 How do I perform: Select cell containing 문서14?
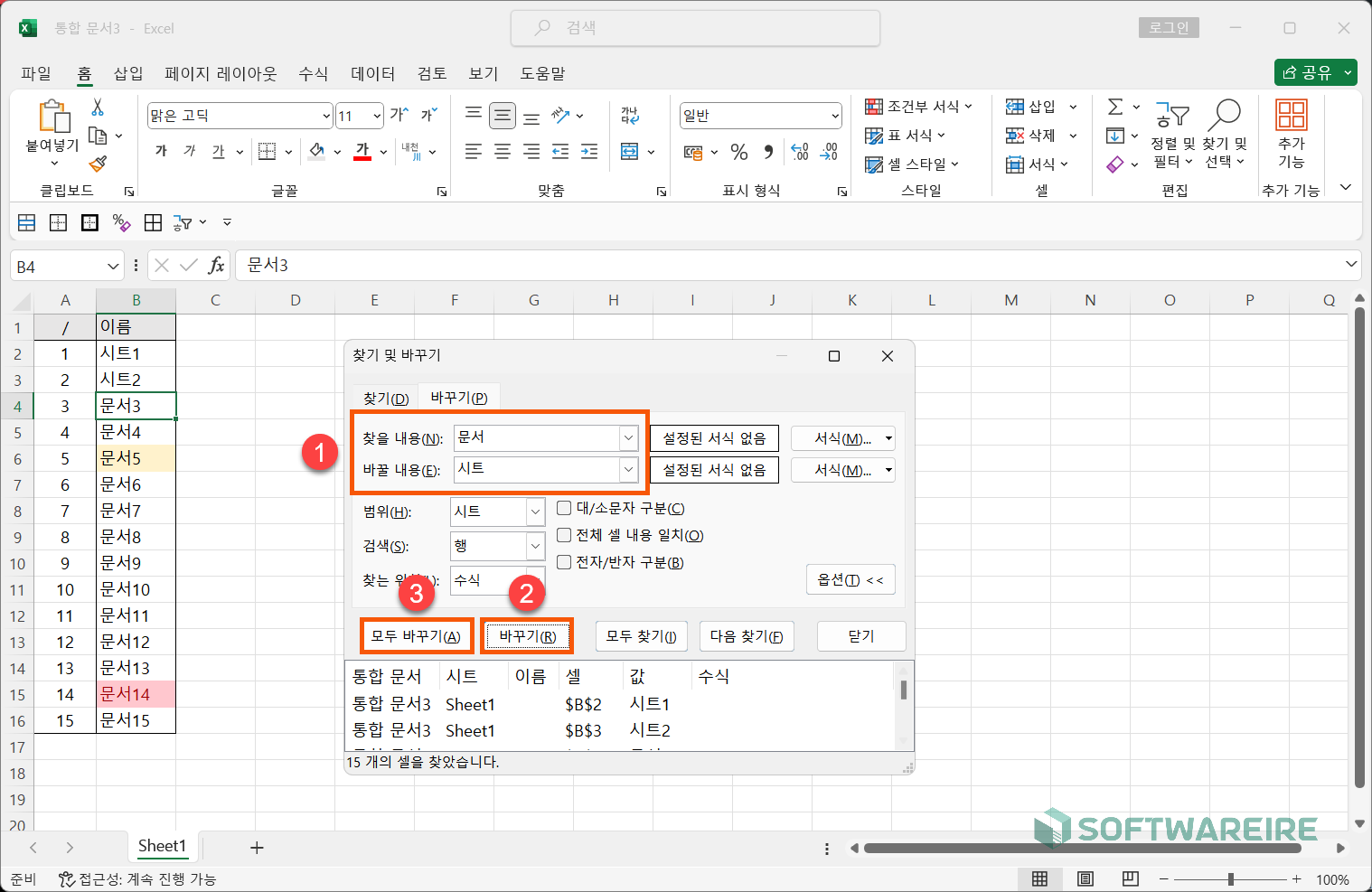pyautogui.click(x=136, y=694)
